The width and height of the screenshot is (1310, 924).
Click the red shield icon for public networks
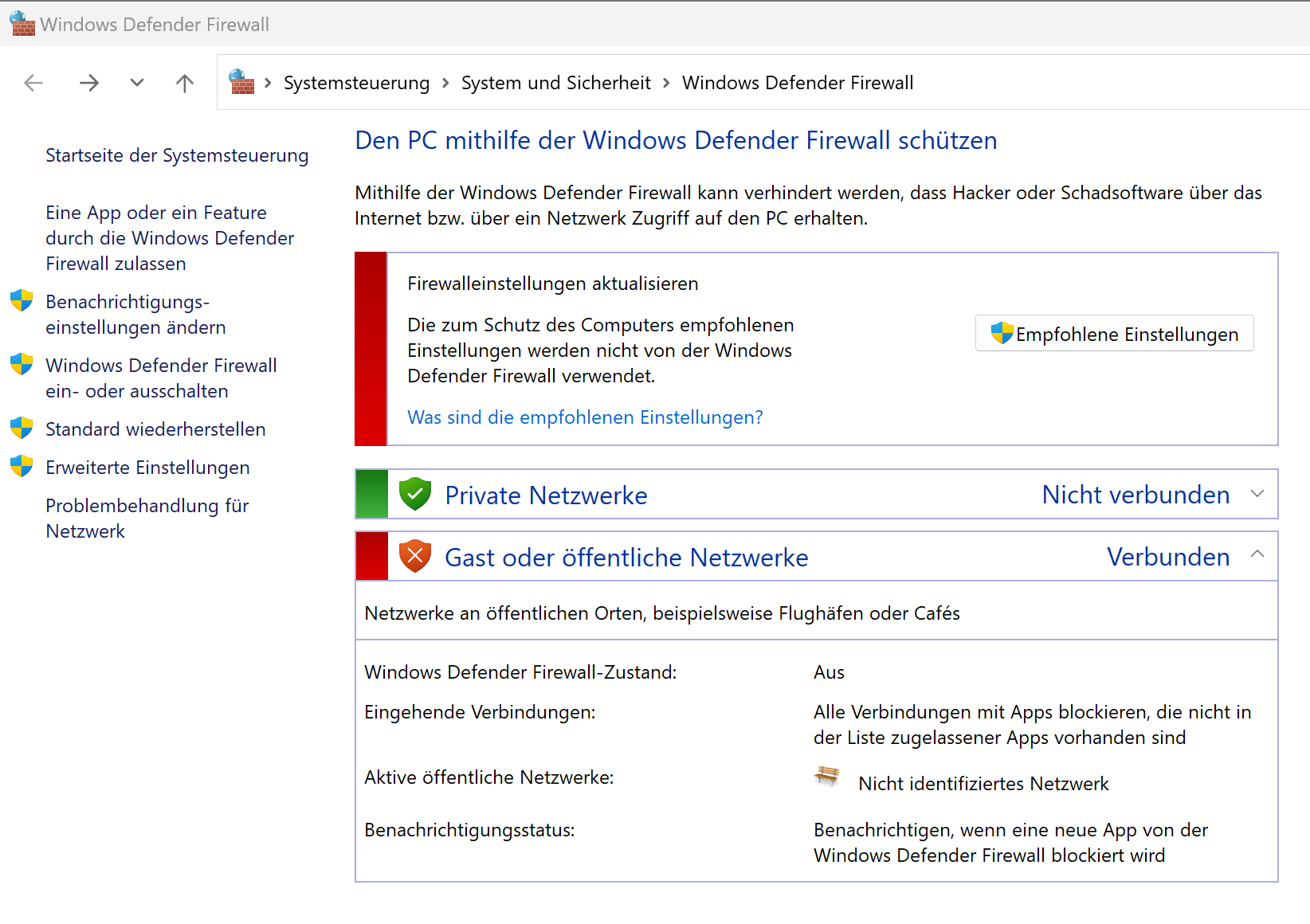(x=415, y=557)
